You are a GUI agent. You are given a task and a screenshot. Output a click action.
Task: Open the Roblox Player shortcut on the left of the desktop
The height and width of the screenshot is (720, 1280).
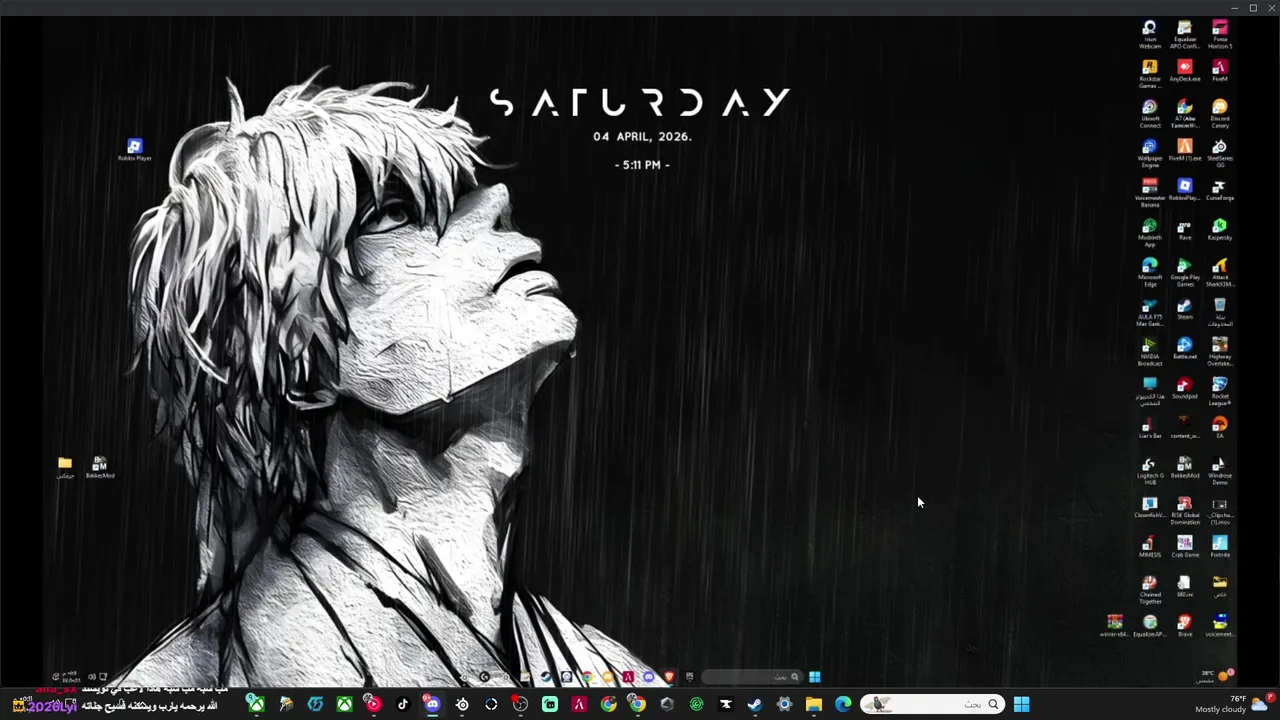pyautogui.click(x=135, y=150)
